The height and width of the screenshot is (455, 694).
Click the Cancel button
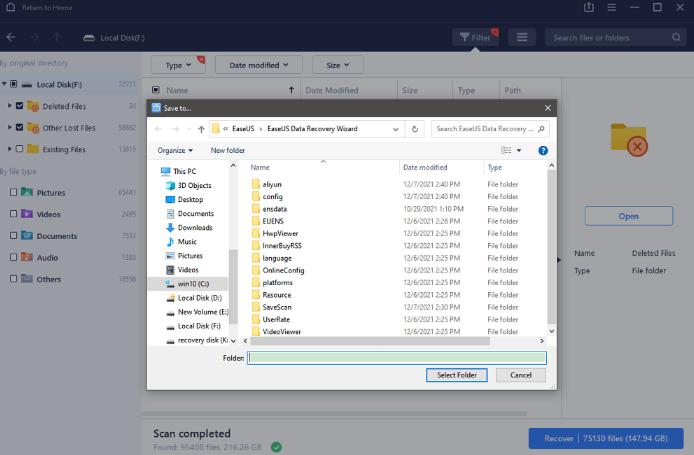click(521, 375)
